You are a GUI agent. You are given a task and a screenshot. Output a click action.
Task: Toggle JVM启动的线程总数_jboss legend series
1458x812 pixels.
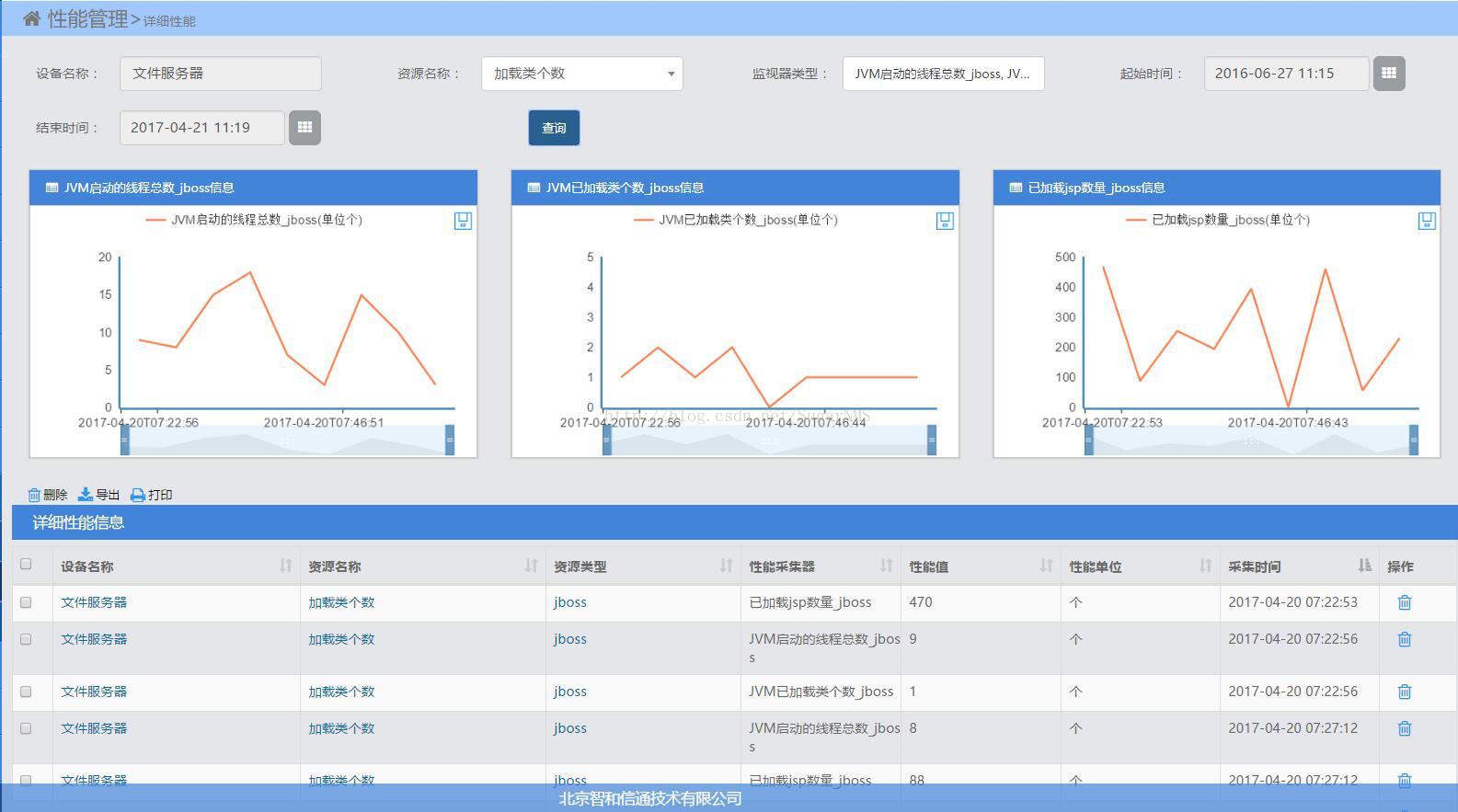(x=254, y=220)
